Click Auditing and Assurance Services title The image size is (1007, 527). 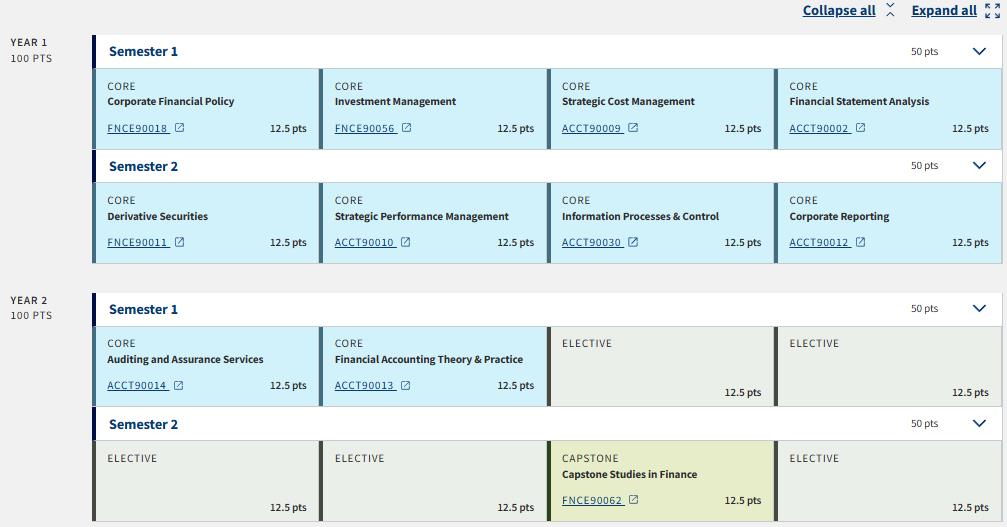186,359
